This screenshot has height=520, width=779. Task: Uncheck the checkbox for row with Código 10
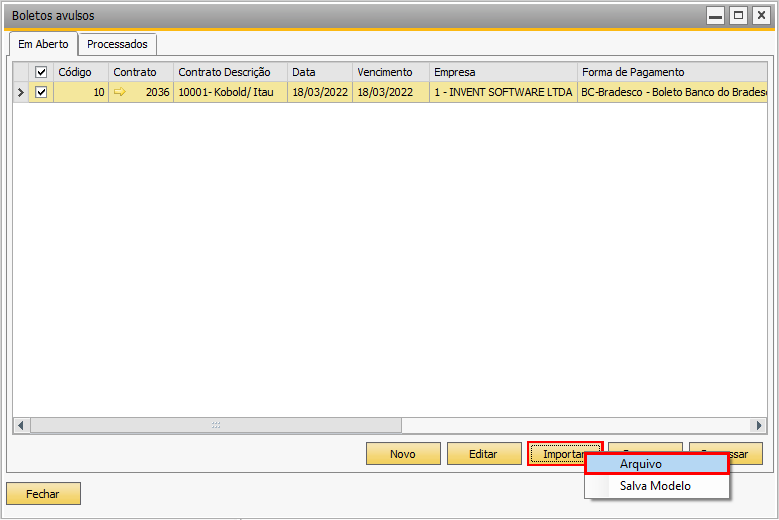tap(41, 92)
